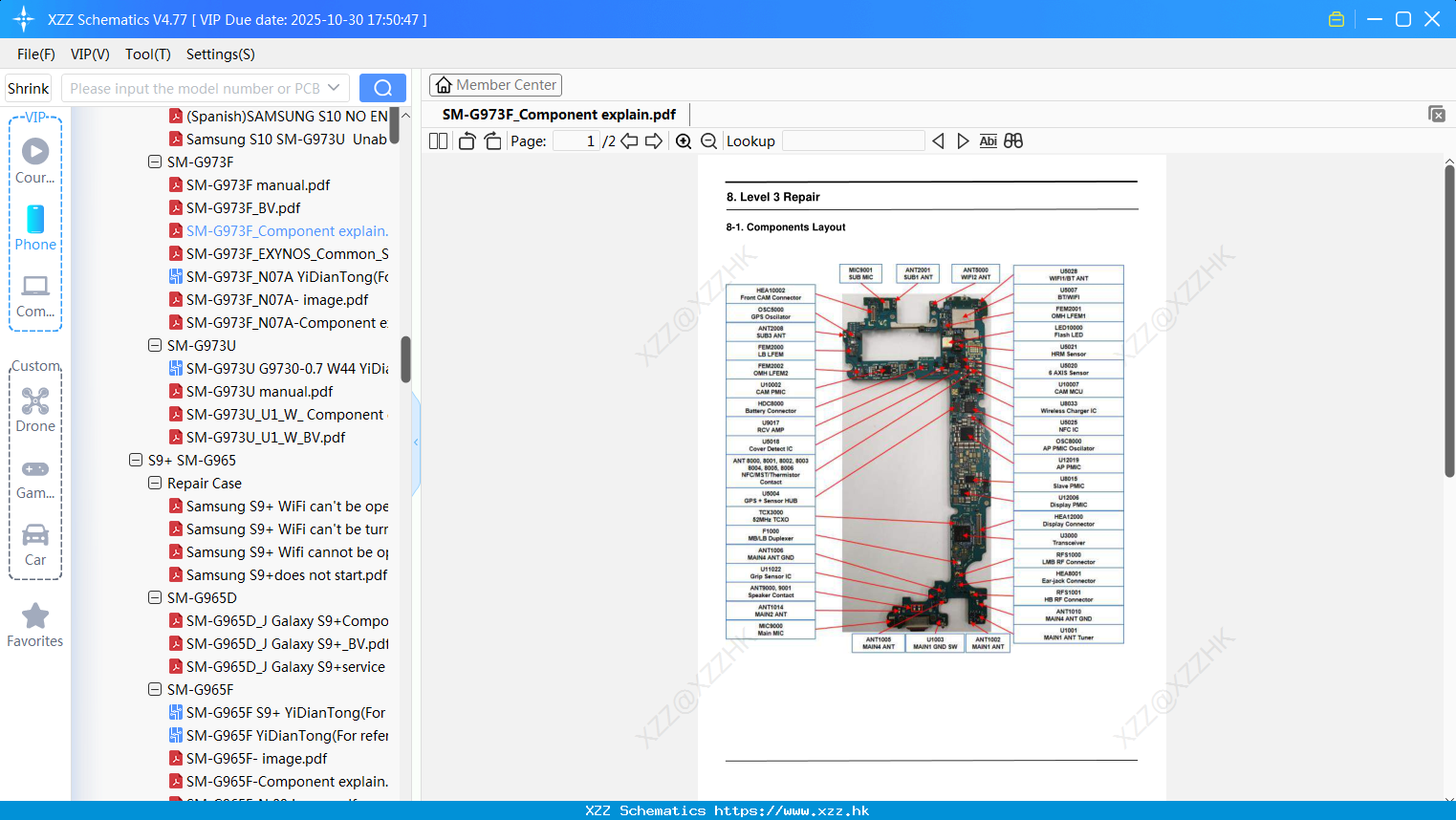Collapse S9+ SM-G965 node
This screenshot has height=820, width=1456.
point(136,461)
